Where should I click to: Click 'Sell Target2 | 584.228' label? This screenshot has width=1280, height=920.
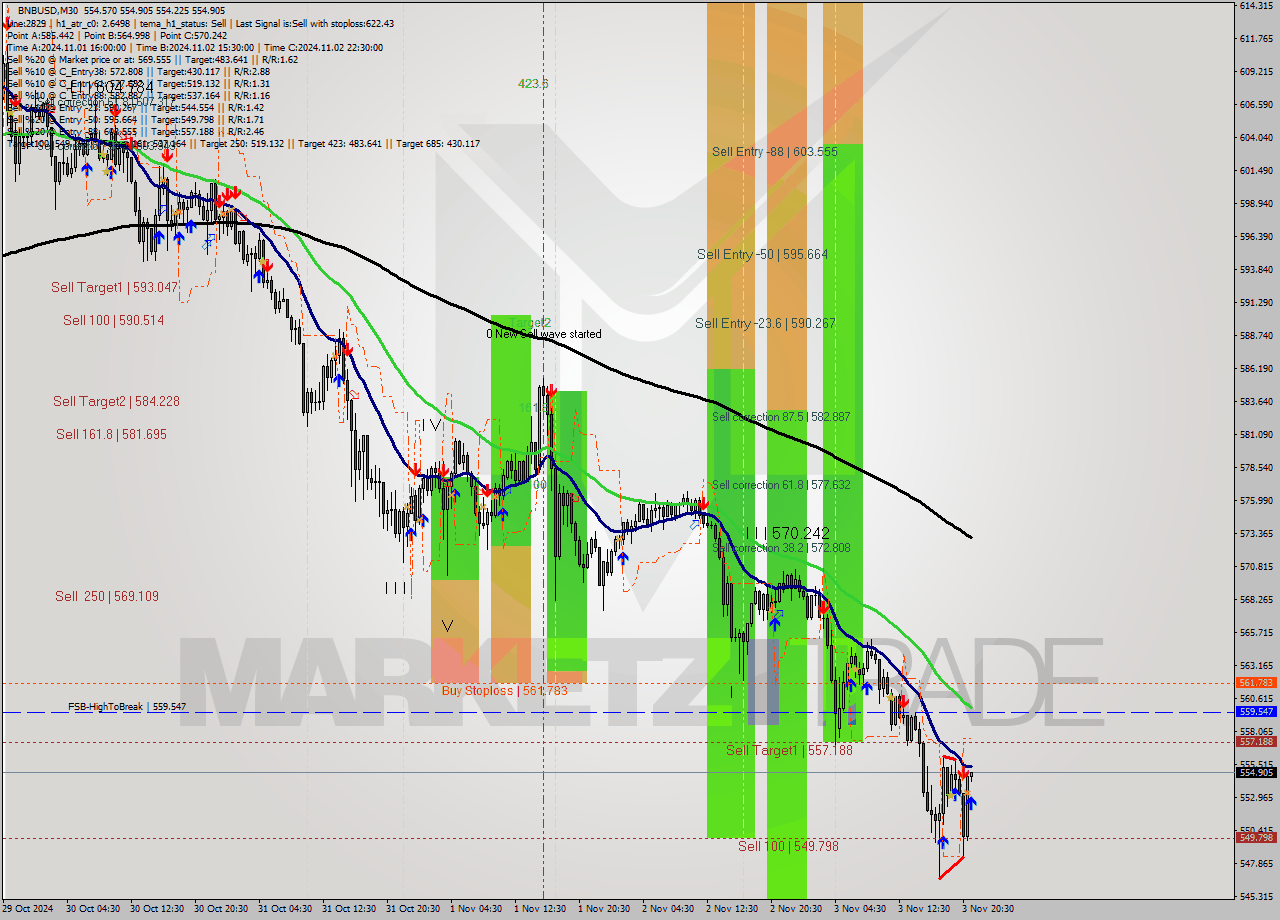coord(116,401)
